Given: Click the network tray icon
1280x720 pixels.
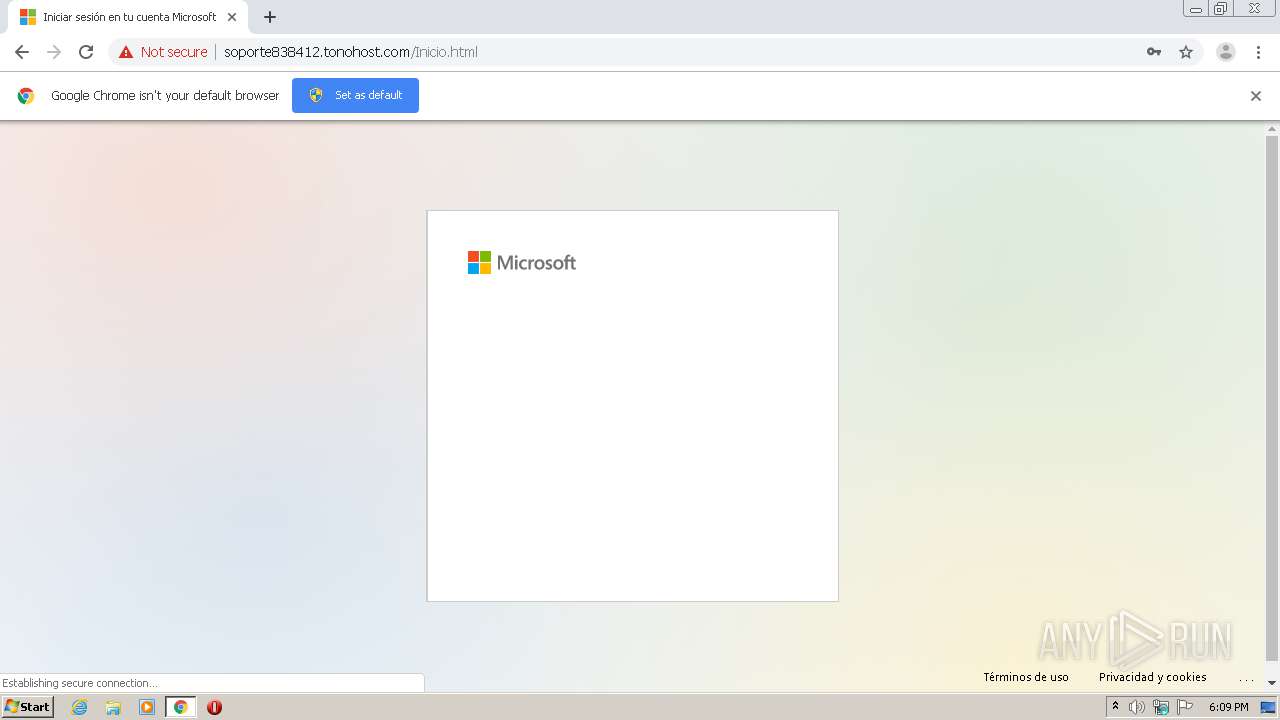Looking at the screenshot, I should click(1161, 707).
